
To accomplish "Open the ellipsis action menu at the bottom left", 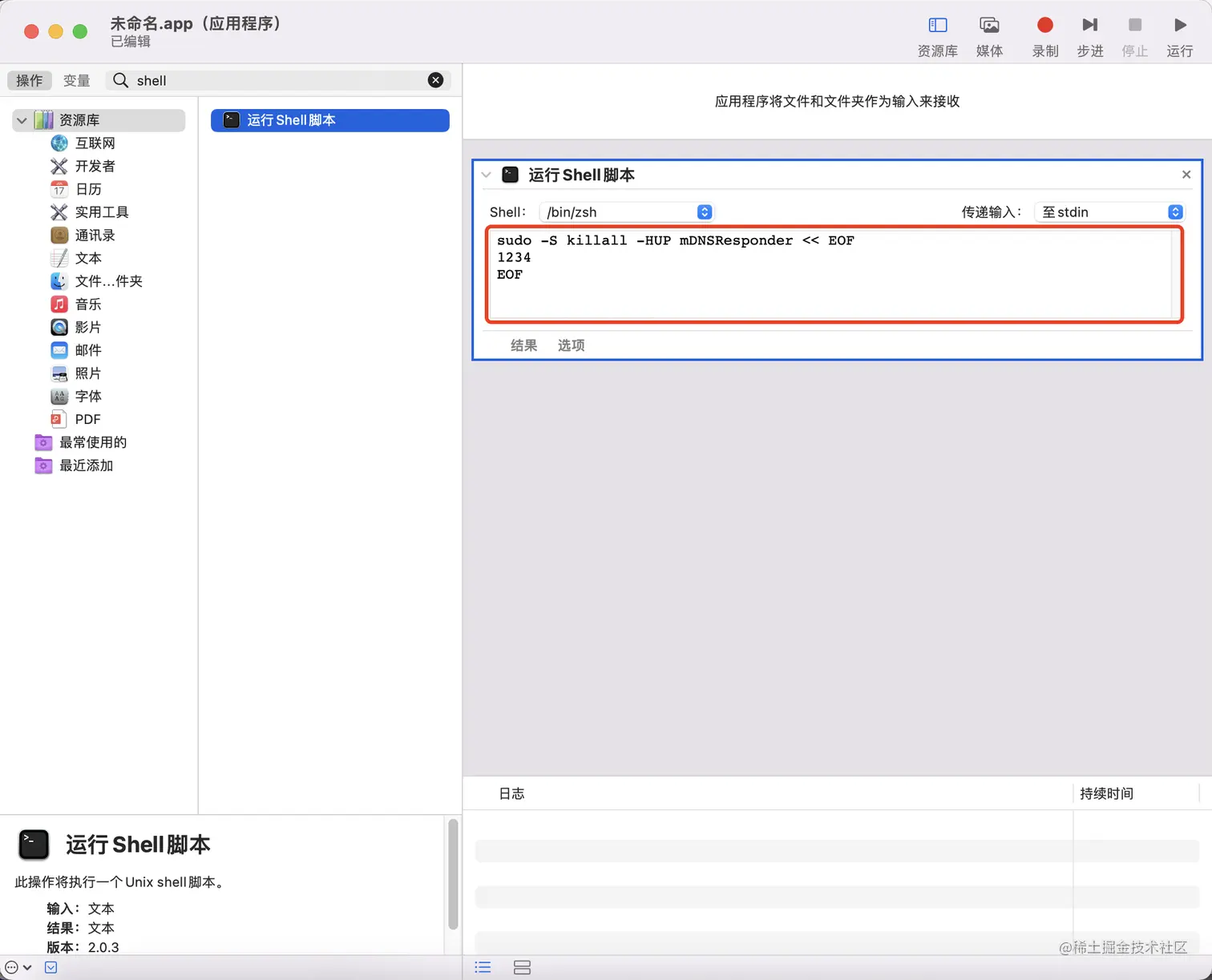I will point(18,967).
